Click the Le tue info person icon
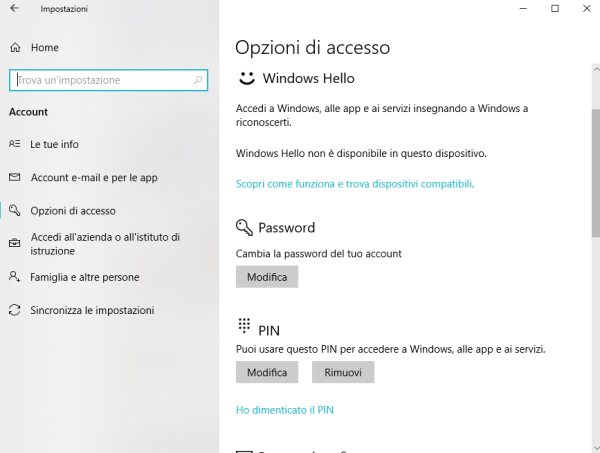 [x=14, y=144]
